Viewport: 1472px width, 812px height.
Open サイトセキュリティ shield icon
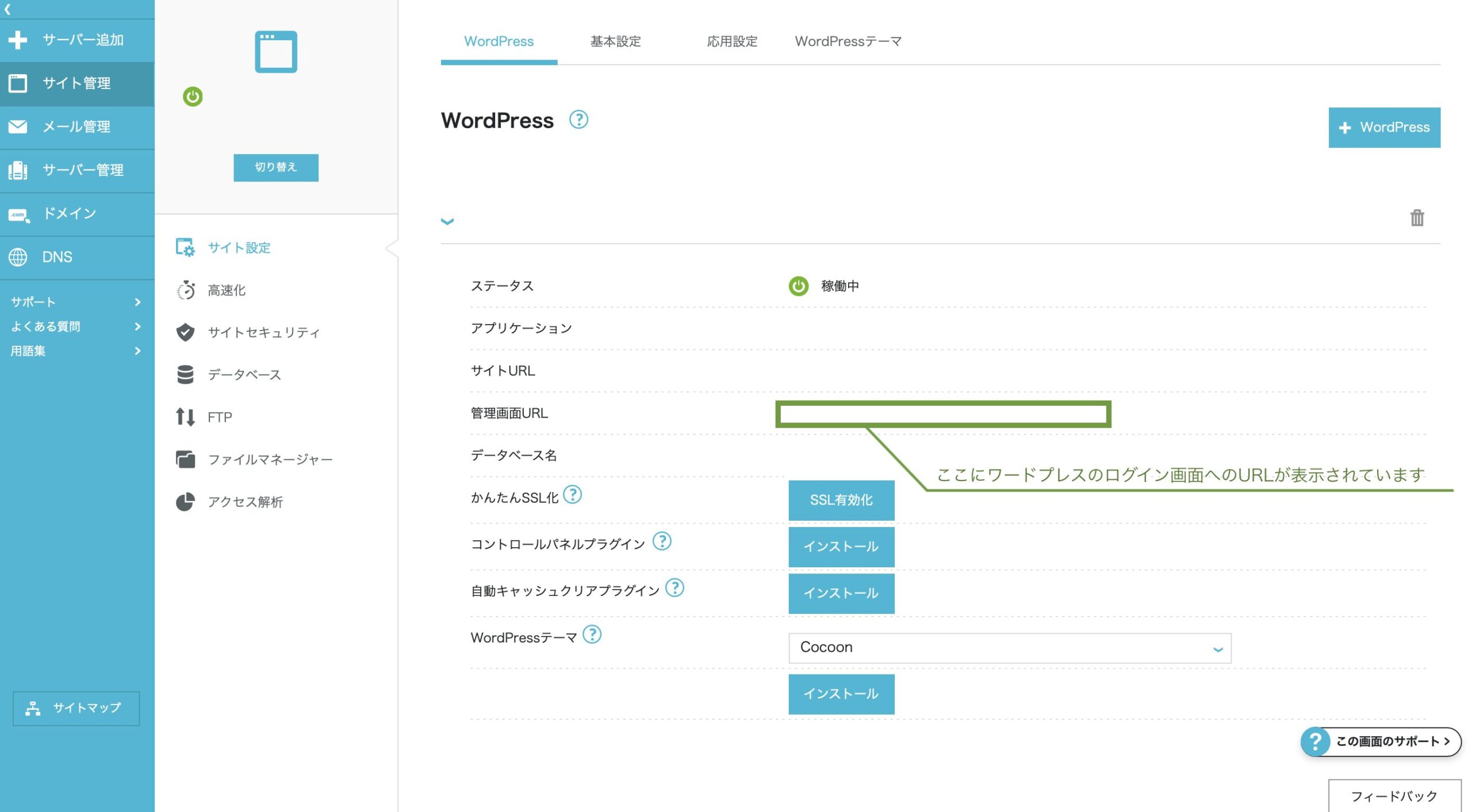[x=185, y=332]
